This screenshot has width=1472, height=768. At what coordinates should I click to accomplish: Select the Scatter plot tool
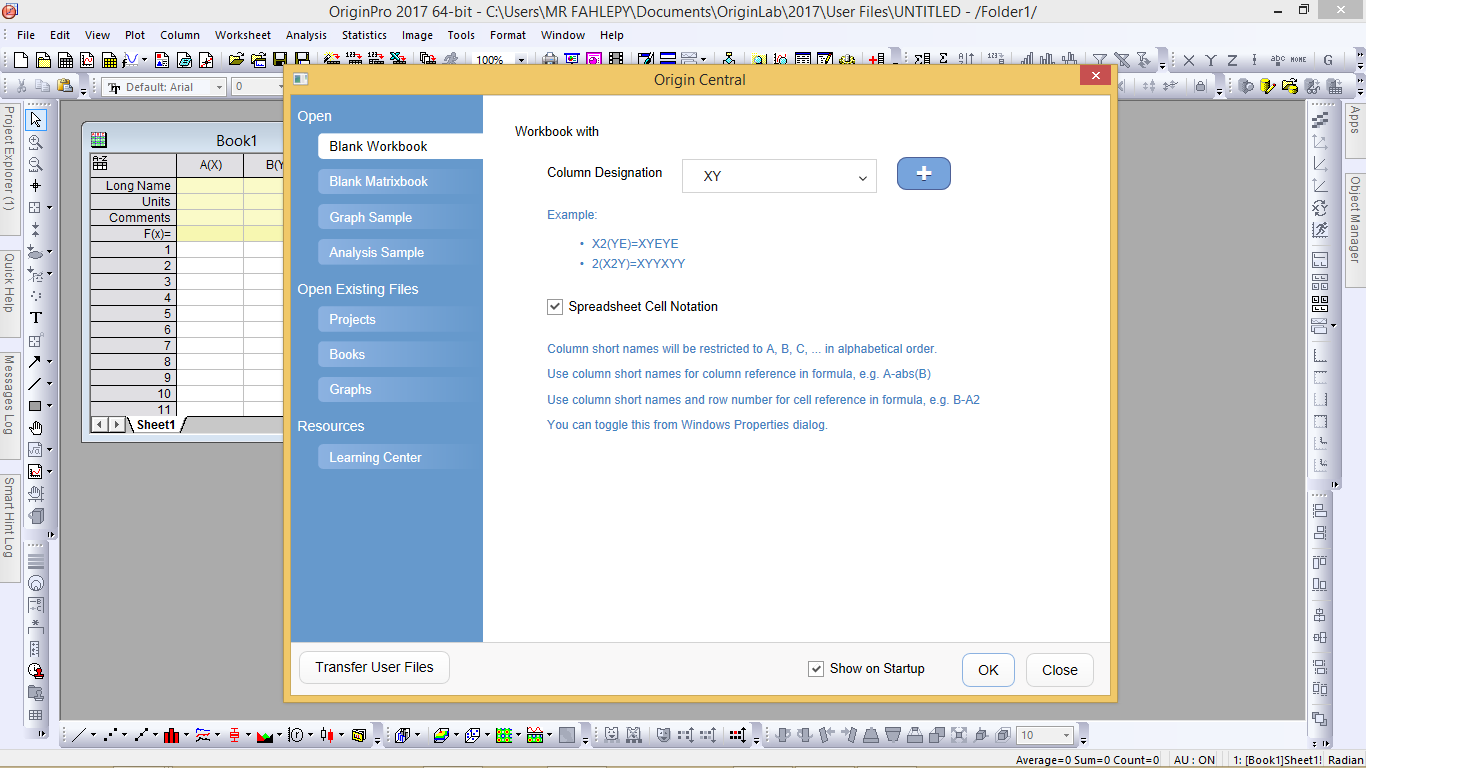(110, 735)
